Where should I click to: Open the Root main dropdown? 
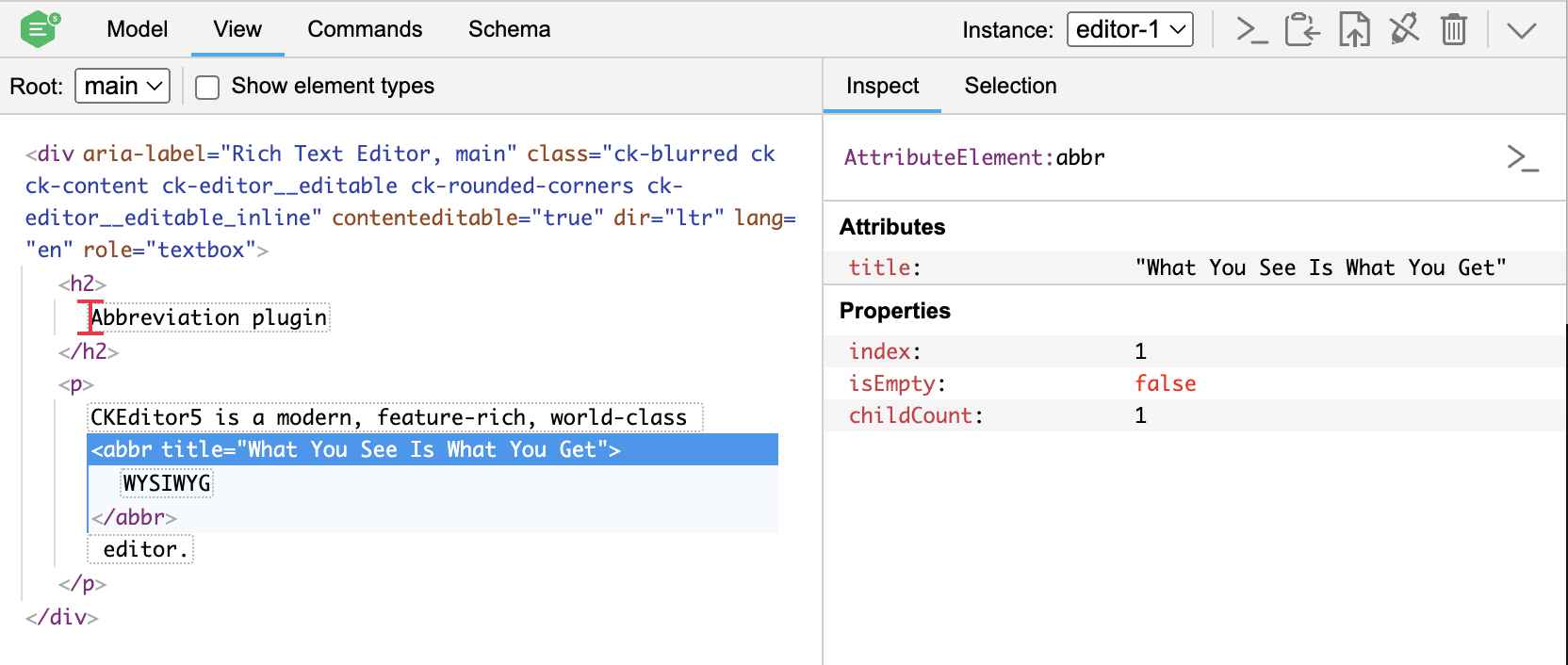pyautogui.click(x=122, y=87)
